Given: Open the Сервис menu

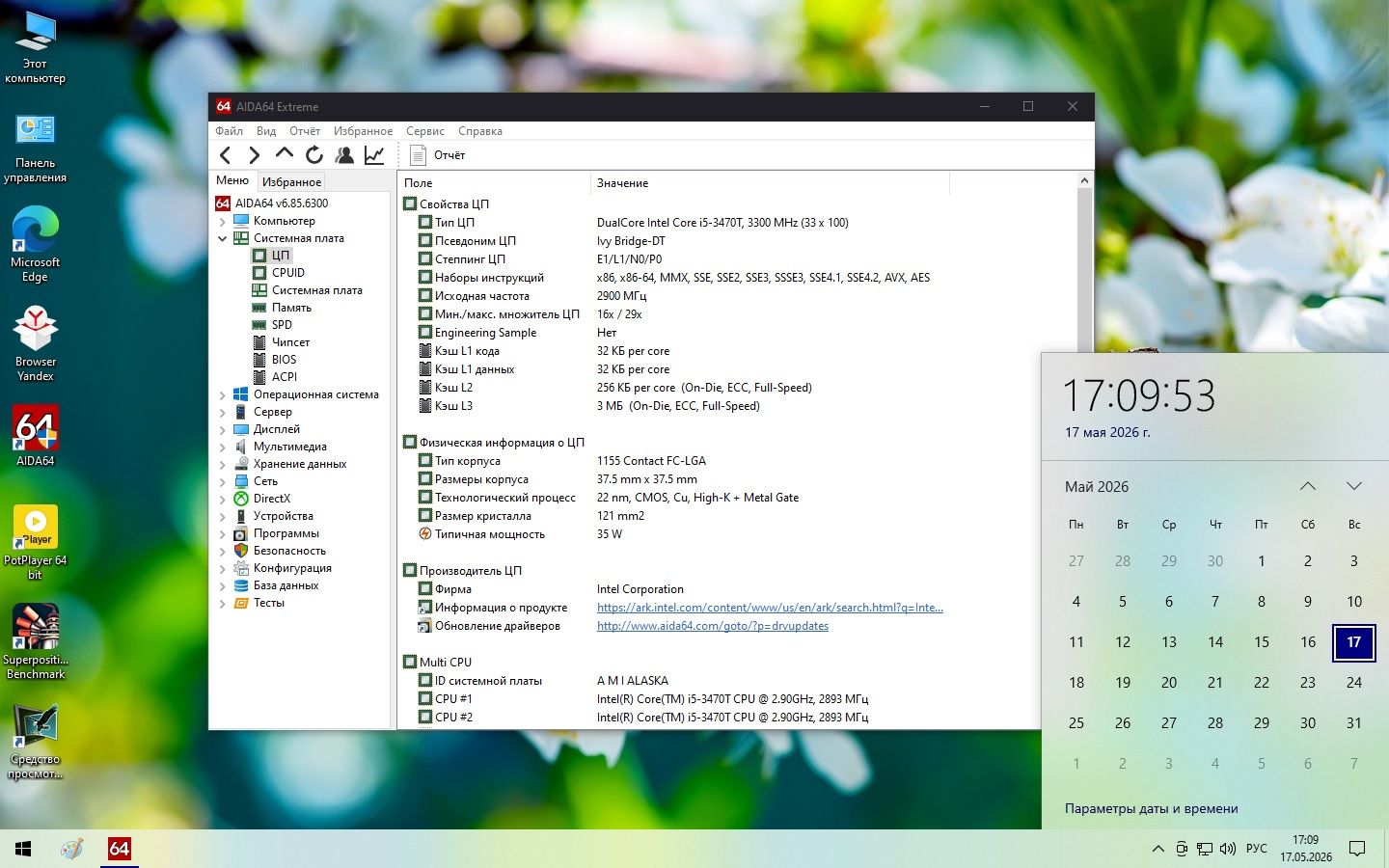Looking at the screenshot, I should tap(425, 131).
